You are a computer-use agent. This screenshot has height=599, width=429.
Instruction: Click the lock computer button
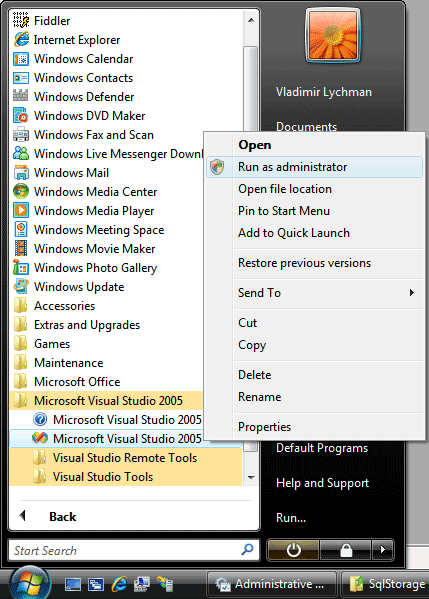(x=346, y=550)
